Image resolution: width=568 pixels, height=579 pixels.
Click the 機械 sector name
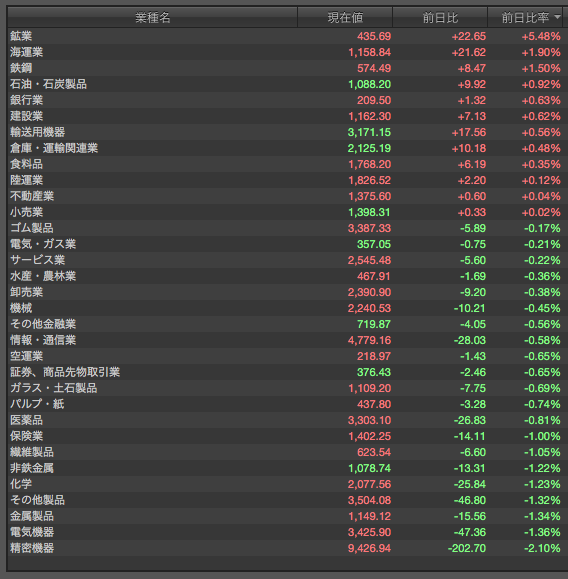point(21,308)
